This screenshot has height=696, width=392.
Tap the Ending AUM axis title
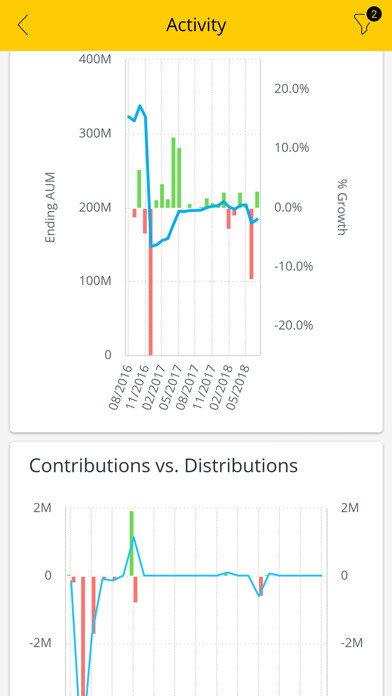[x=51, y=207]
